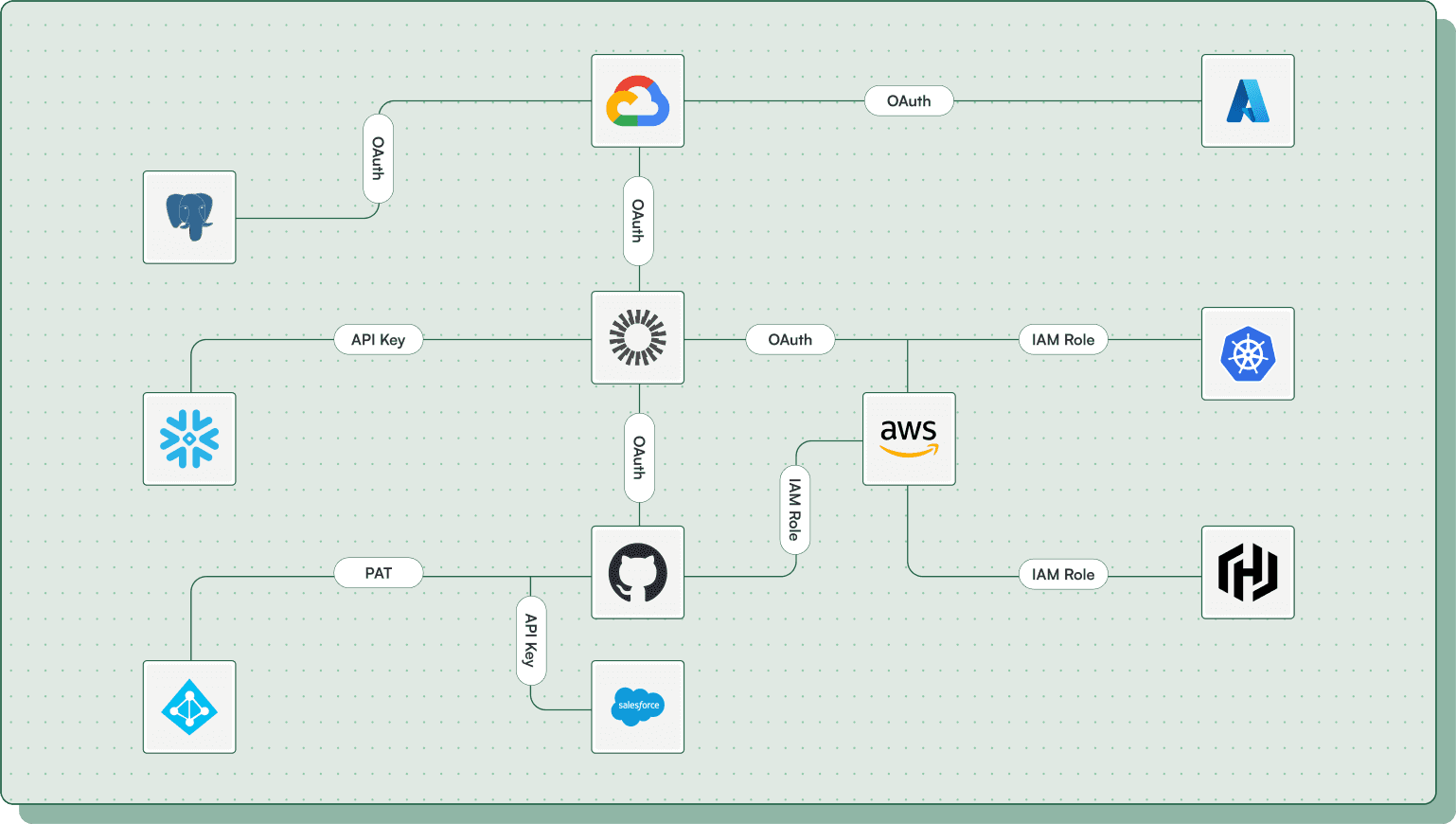
Task: Select OAuth label between Google Cloud and Azure
Action: pyautogui.click(x=909, y=100)
